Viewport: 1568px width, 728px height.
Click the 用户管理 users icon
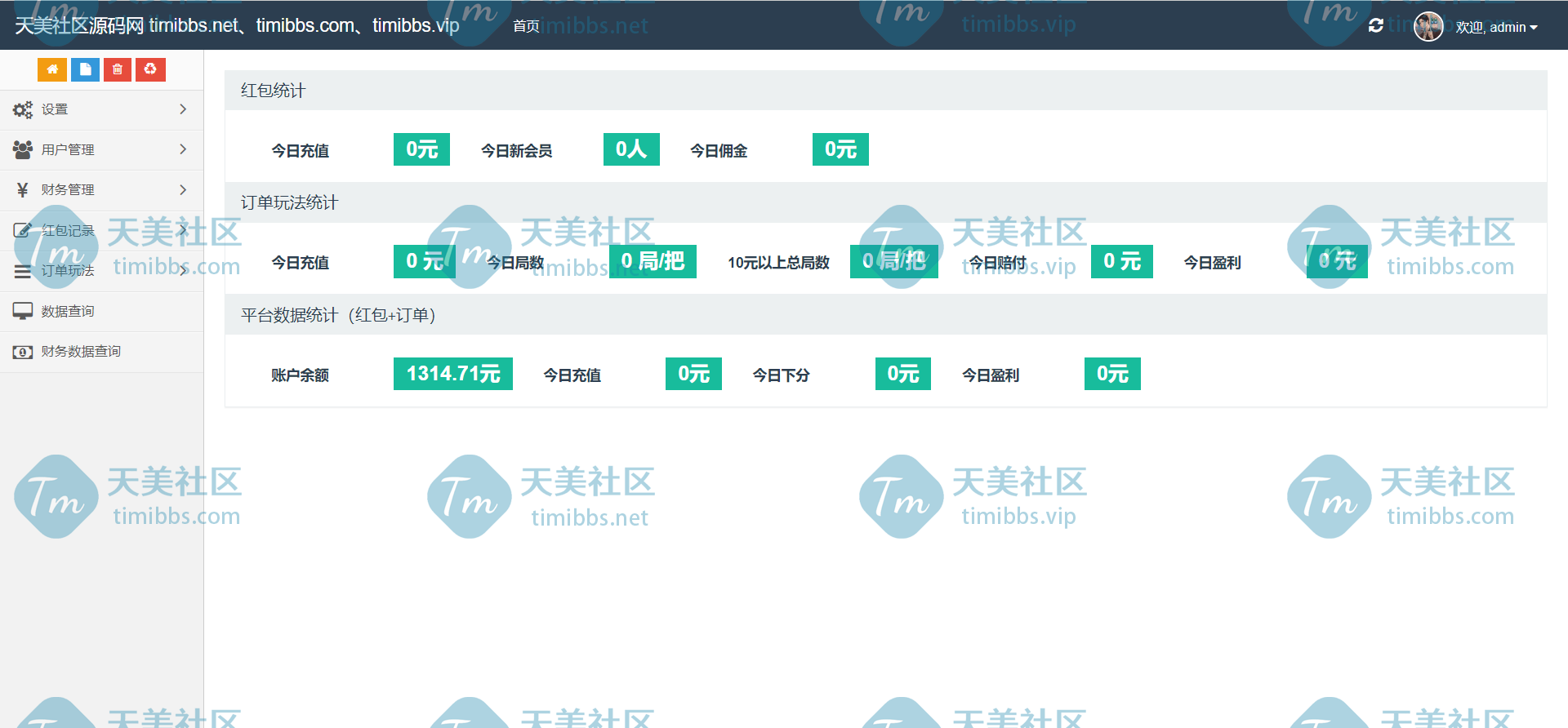point(23,149)
